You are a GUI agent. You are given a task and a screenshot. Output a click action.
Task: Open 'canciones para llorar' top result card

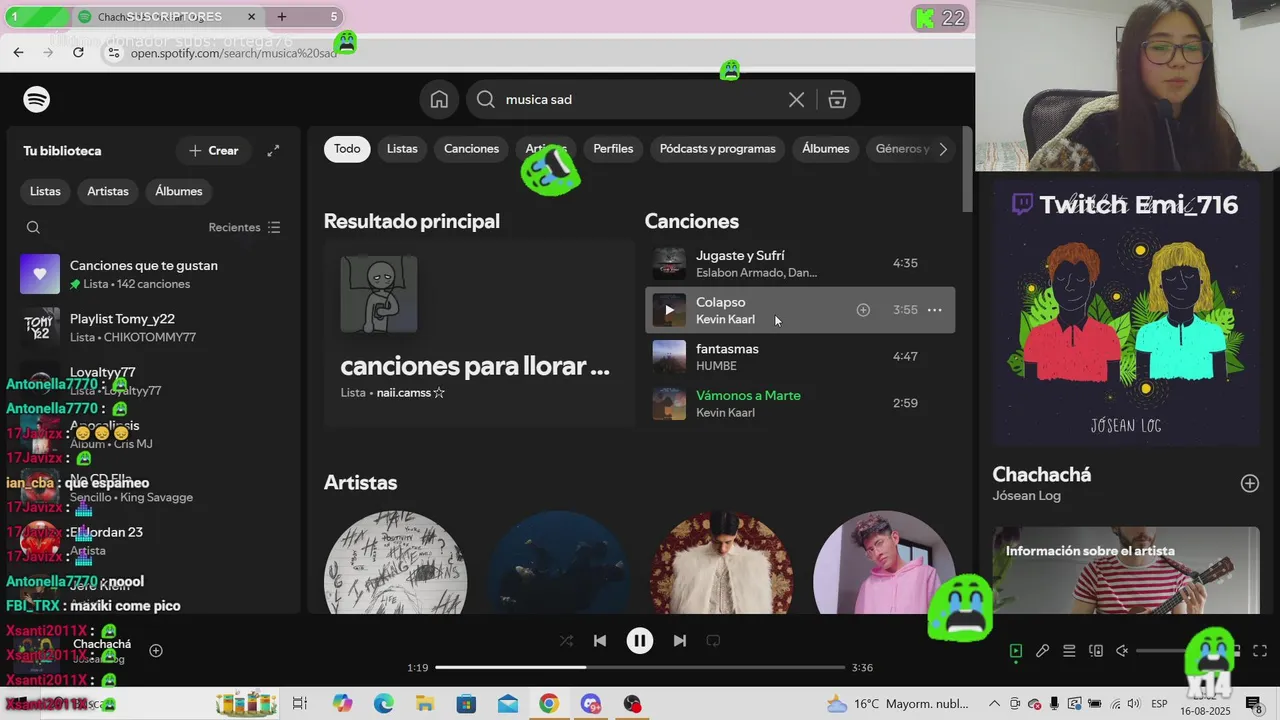pyautogui.click(x=479, y=333)
